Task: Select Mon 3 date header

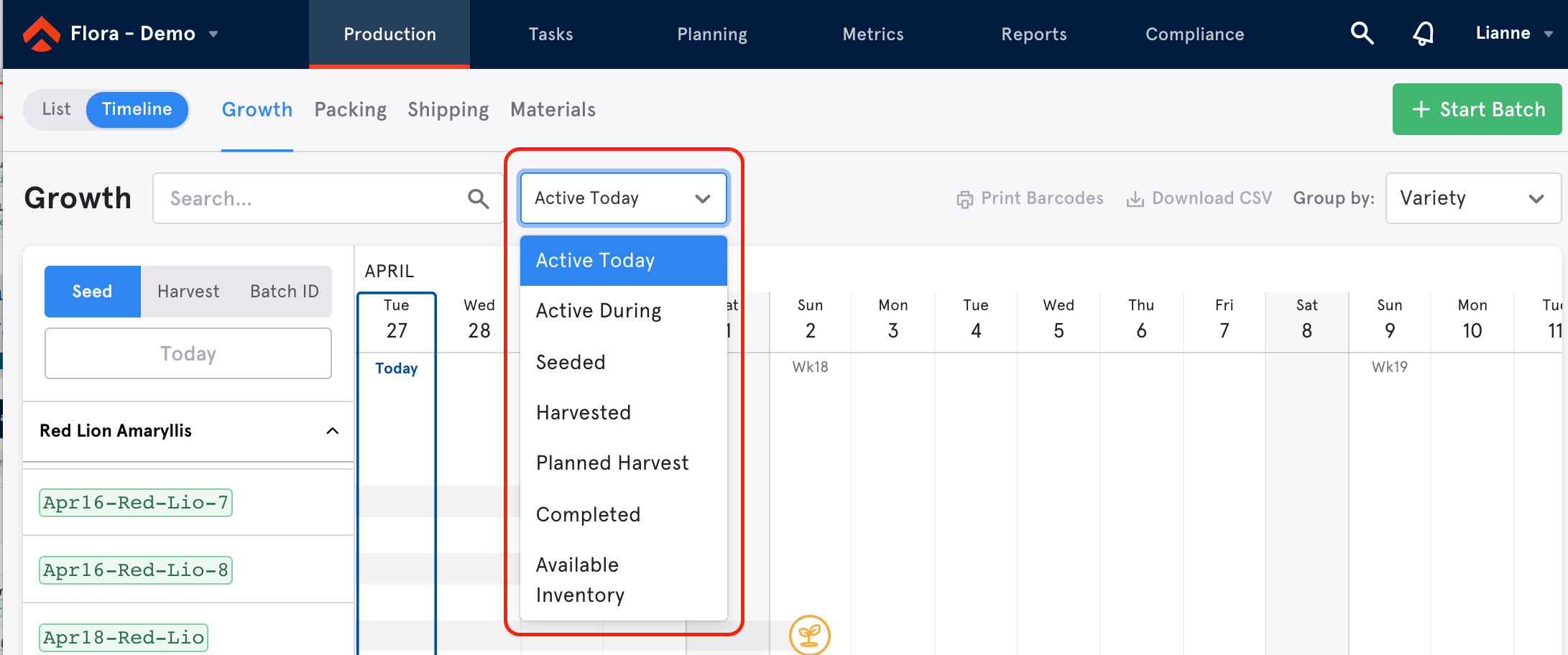Action: click(x=893, y=319)
